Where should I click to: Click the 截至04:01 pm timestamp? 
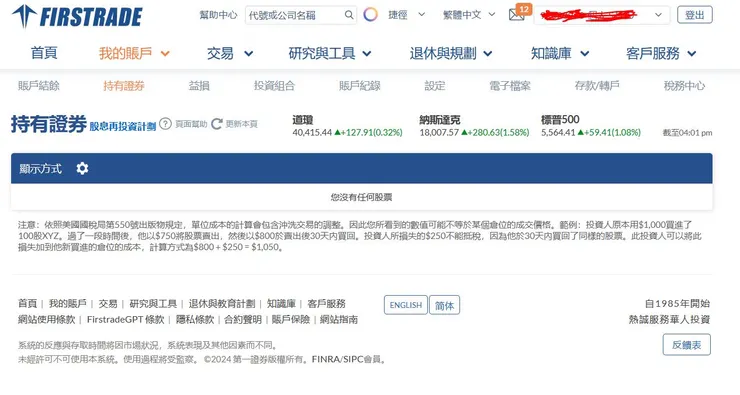[x=687, y=133]
